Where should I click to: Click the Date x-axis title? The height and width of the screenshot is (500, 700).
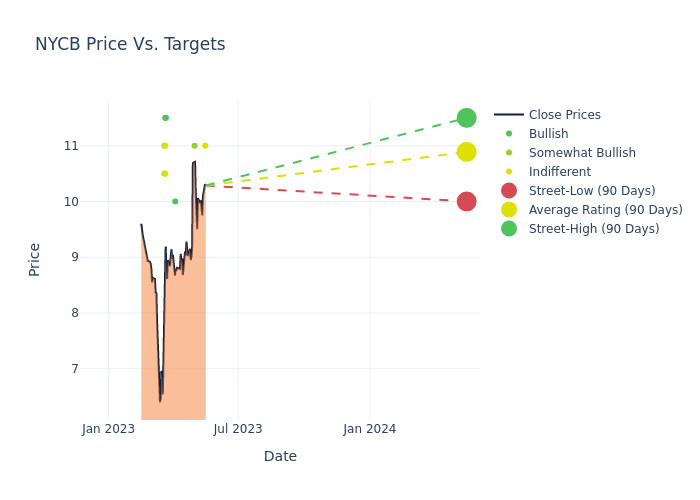(x=280, y=456)
